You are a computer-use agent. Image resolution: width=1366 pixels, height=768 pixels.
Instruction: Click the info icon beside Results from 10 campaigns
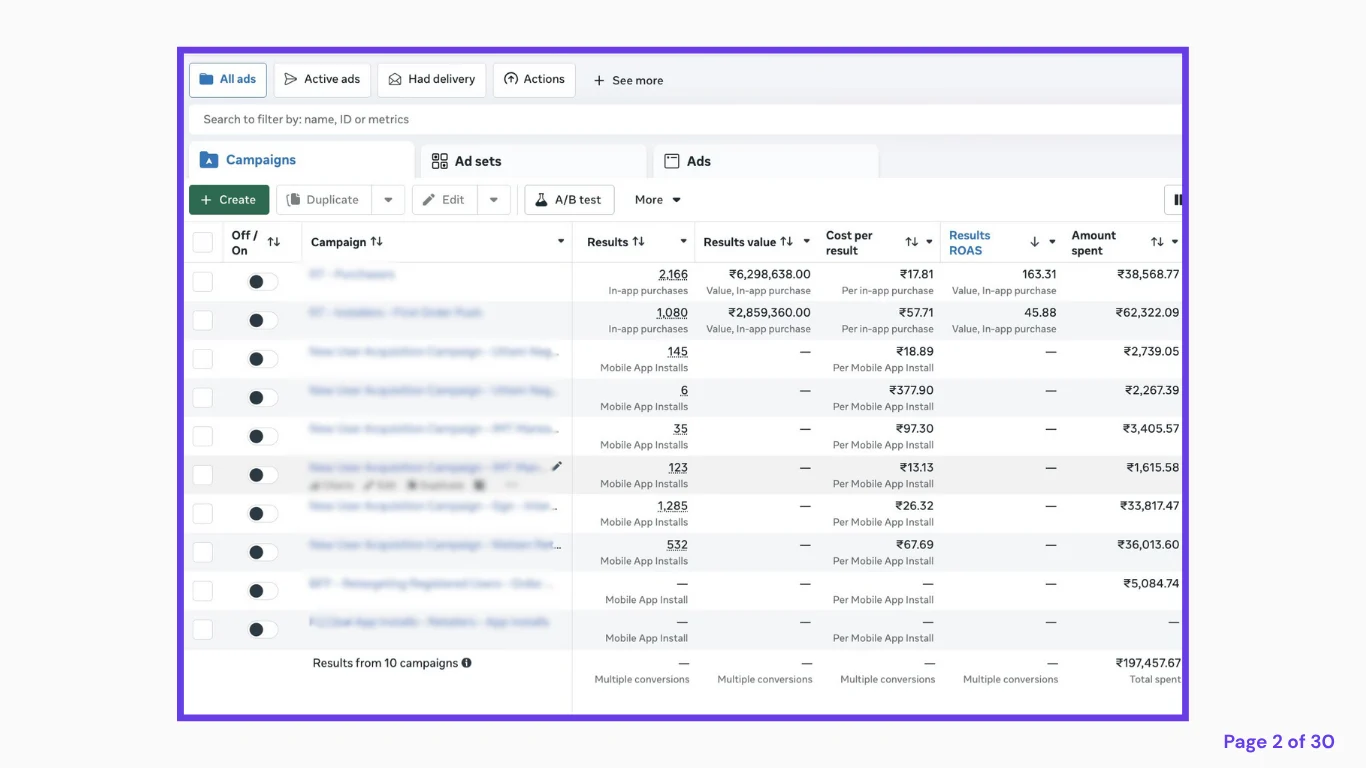point(467,663)
